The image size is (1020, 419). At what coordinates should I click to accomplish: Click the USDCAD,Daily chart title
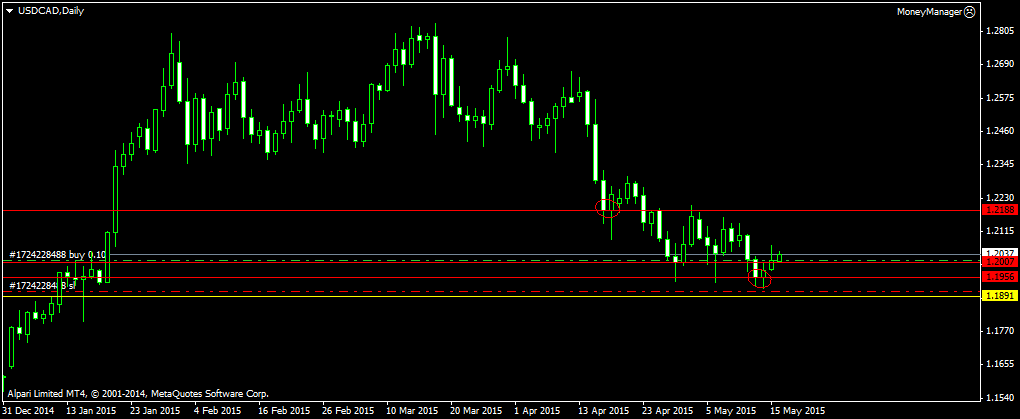(50, 11)
